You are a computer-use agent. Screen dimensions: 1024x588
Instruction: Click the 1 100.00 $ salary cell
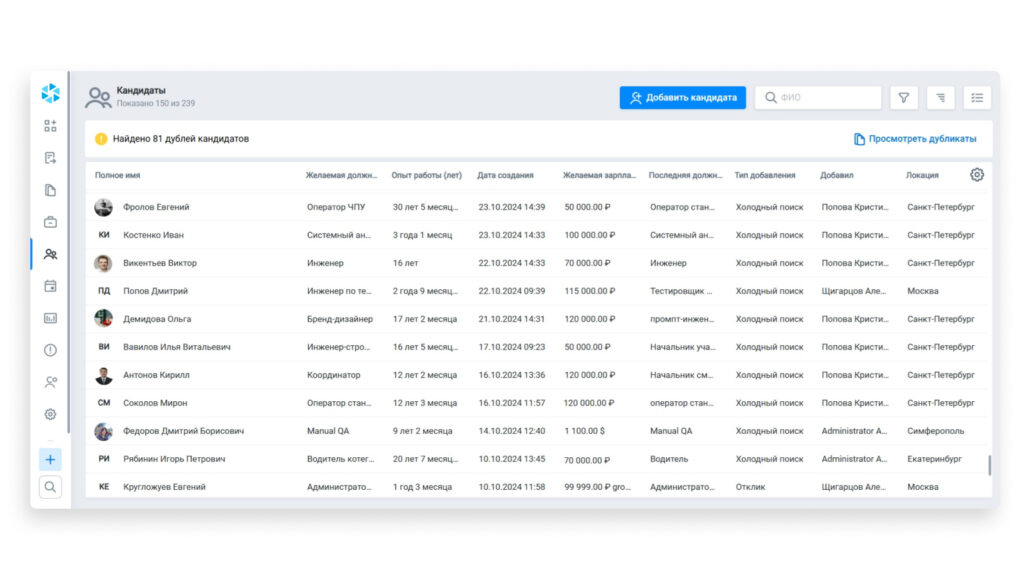[584, 431]
